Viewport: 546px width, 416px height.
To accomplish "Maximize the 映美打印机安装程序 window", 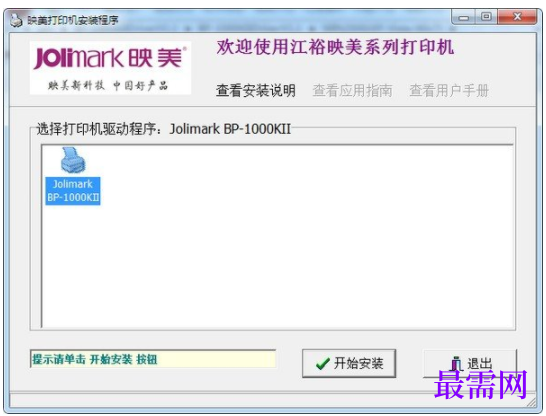I will pyautogui.click(x=486, y=17).
